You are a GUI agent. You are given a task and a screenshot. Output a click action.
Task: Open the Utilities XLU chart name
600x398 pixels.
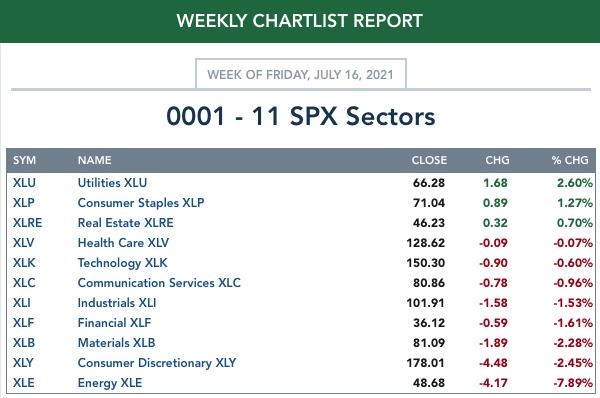click(x=112, y=183)
